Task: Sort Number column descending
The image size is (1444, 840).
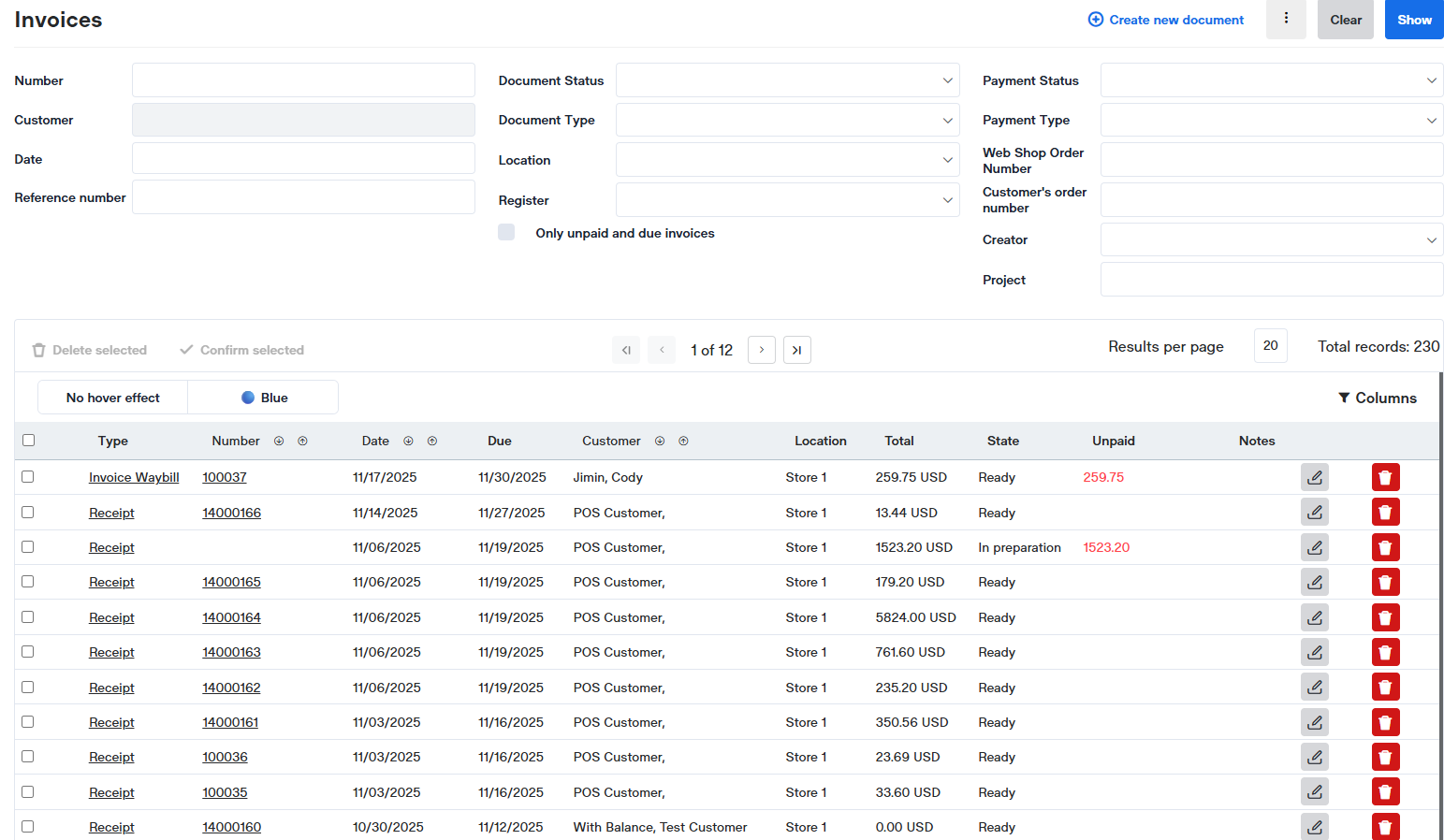Action: point(279,442)
